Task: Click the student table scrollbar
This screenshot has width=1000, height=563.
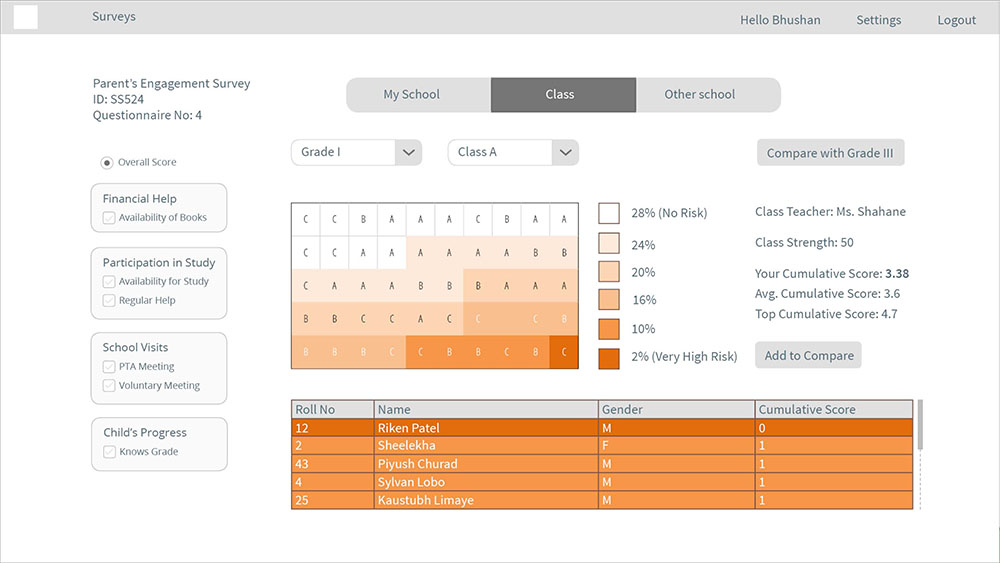Action: coord(920,425)
